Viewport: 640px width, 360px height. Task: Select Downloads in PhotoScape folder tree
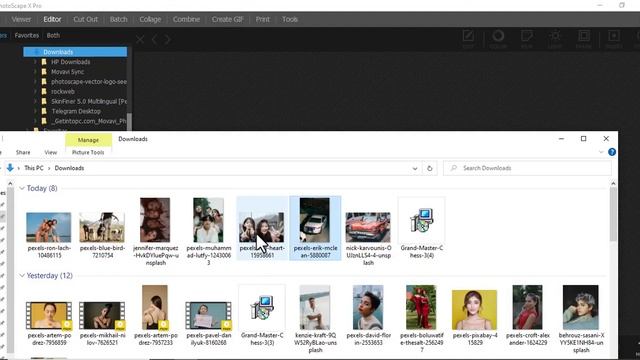(75, 52)
